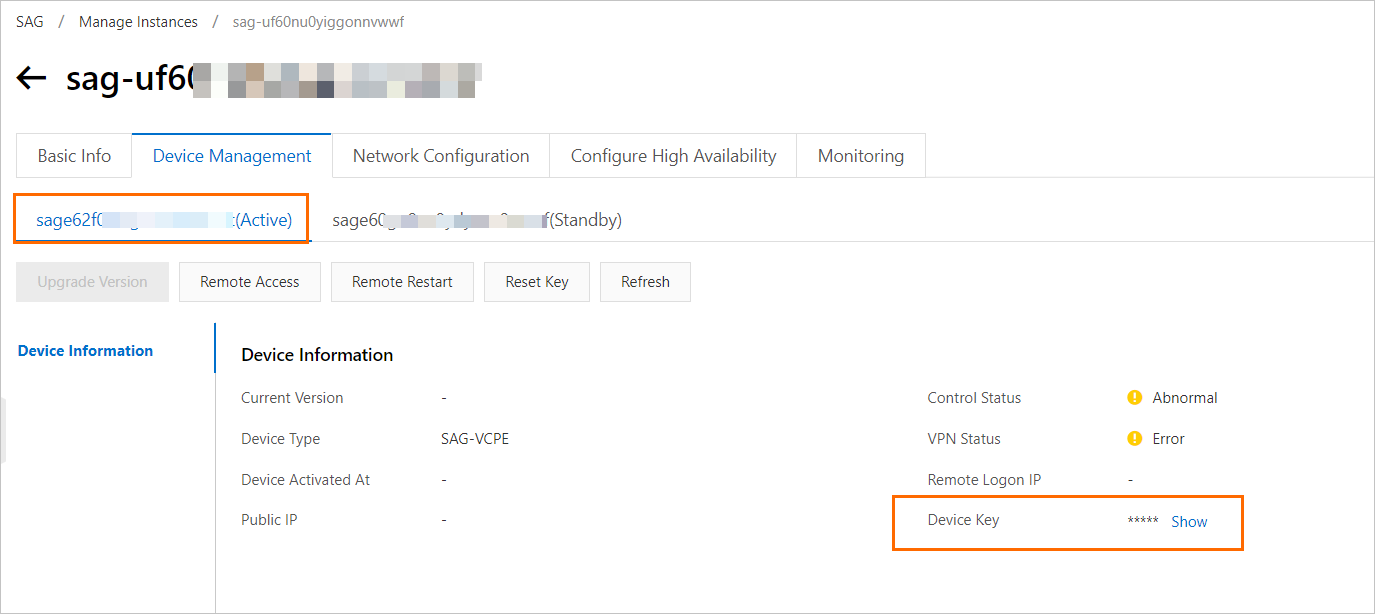Click the Control Status warning icon

tap(1134, 398)
